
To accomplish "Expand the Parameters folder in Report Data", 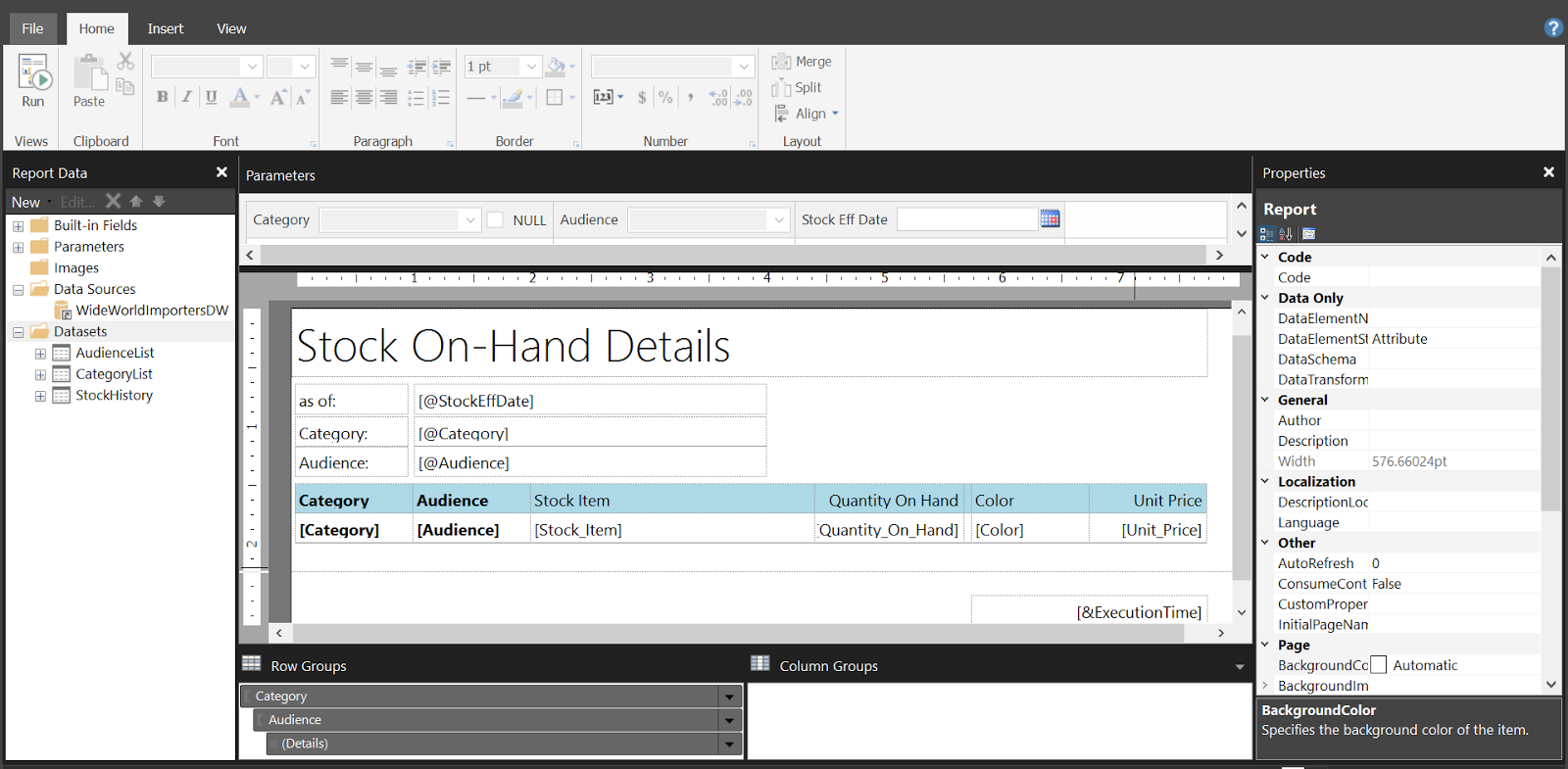I will [x=18, y=248].
